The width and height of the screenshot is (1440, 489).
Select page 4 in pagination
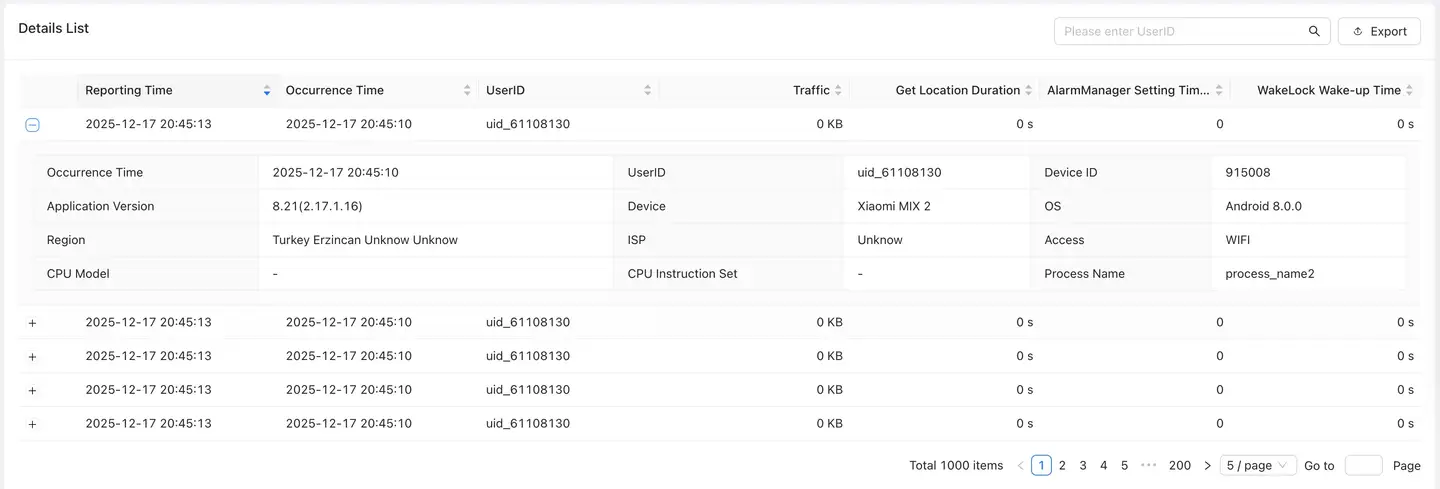1104,466
